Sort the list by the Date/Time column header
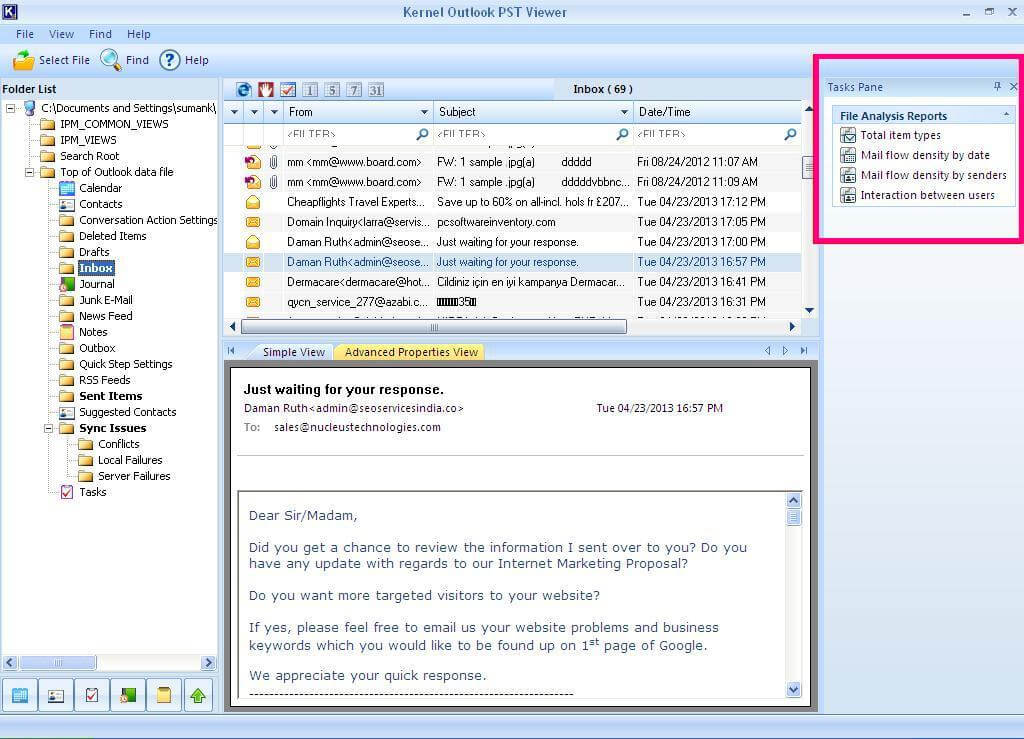 tap(716, 112)
